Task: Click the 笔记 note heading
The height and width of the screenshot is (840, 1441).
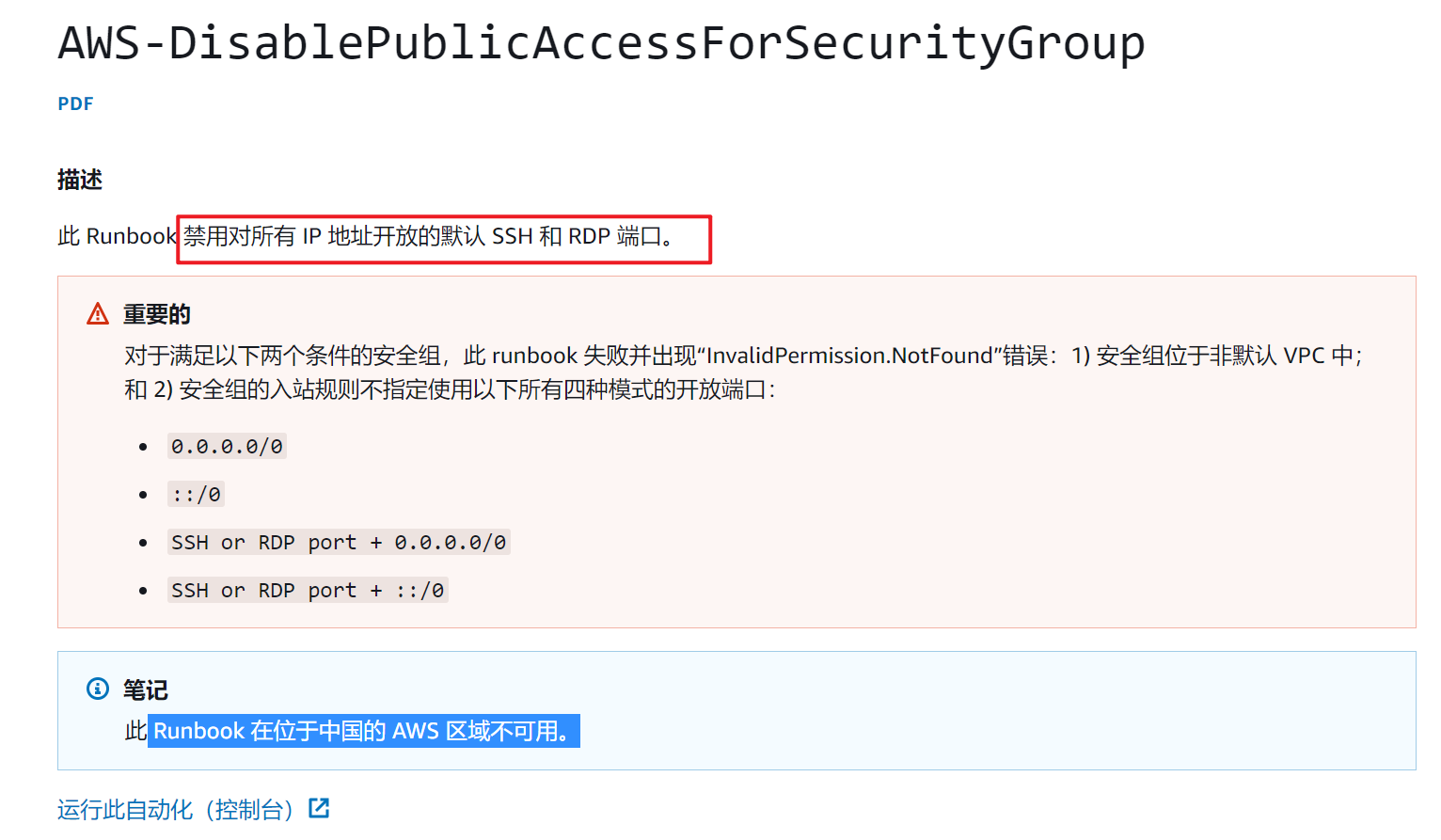Action: pos(146,689)
